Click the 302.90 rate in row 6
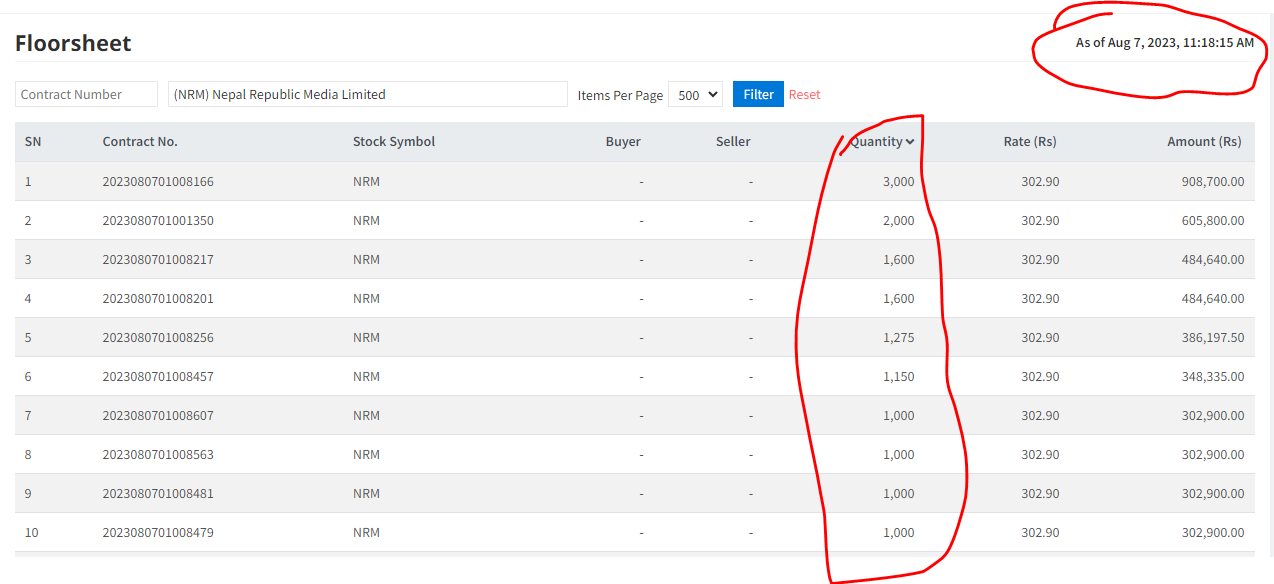This screenshot has width=1274, height=584. click(1040, 376)
